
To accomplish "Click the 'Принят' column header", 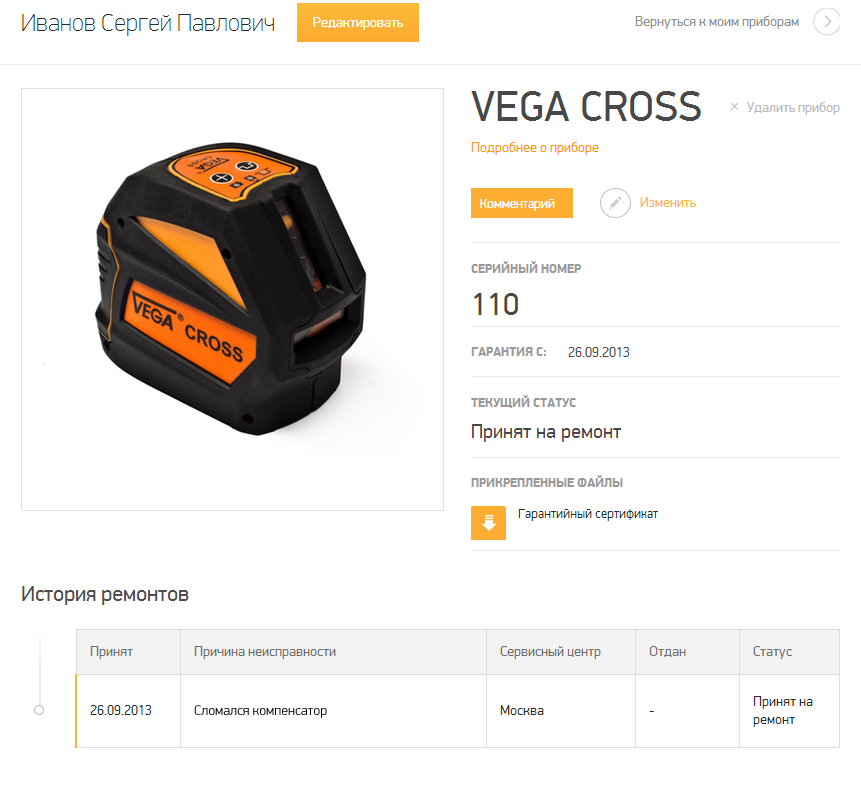I will tap(111, 652).
